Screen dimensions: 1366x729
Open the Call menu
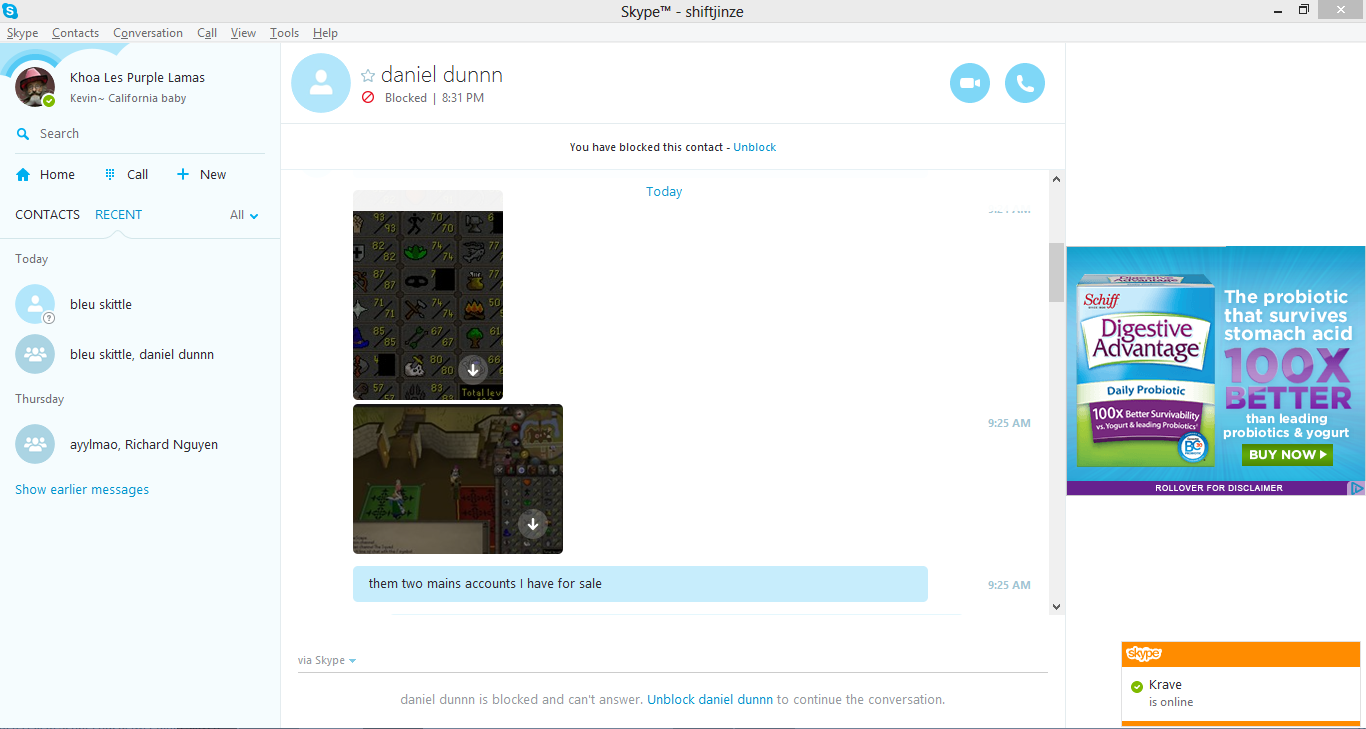point(207,33)
